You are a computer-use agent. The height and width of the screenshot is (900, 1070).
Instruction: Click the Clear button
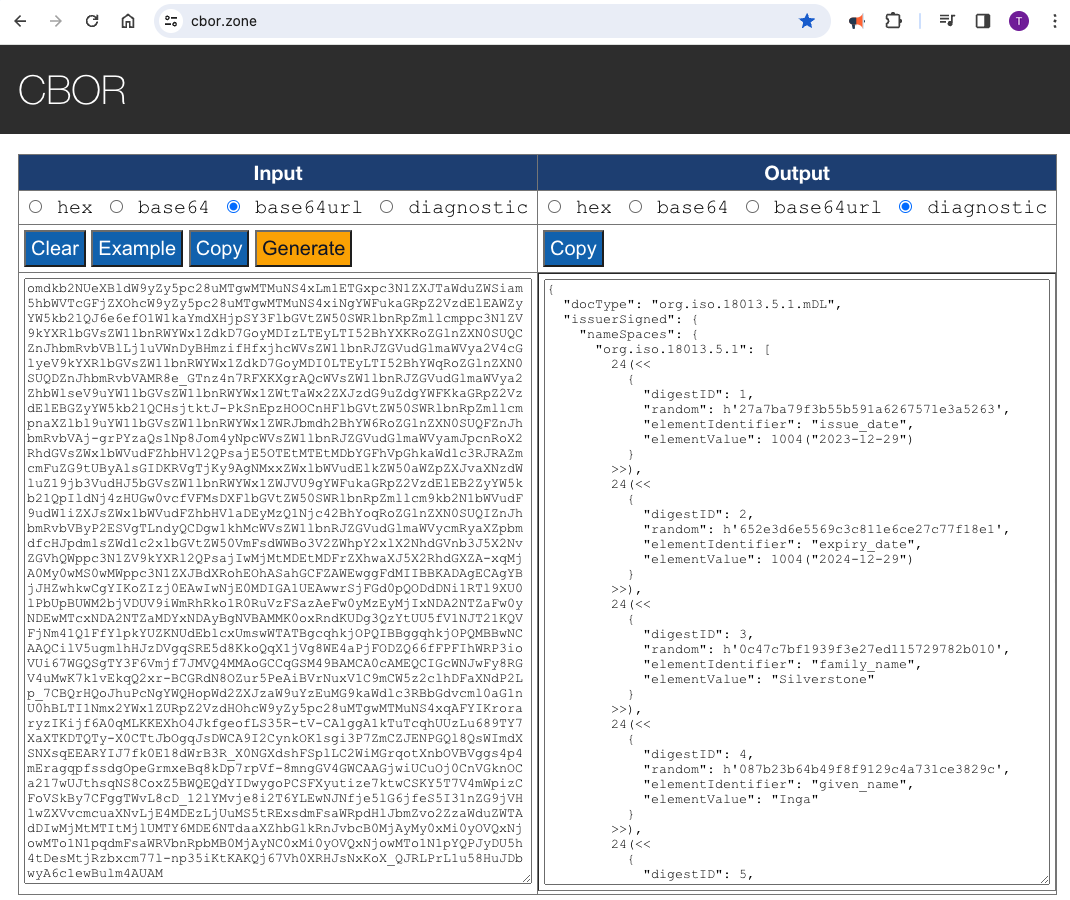pyautogui.click(x=55, y=248)
